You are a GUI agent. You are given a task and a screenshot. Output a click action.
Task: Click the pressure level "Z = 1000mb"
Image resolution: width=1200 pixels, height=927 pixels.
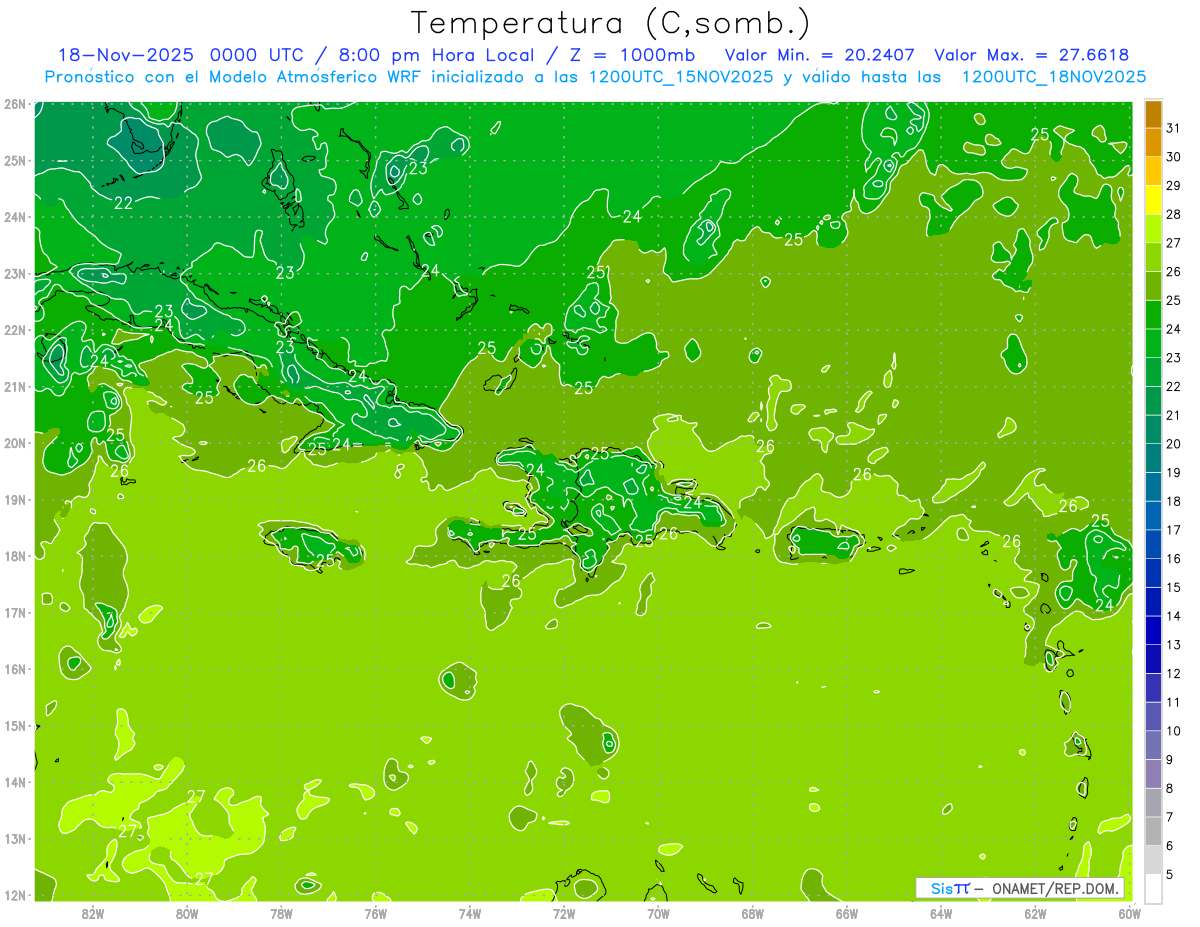631,54
